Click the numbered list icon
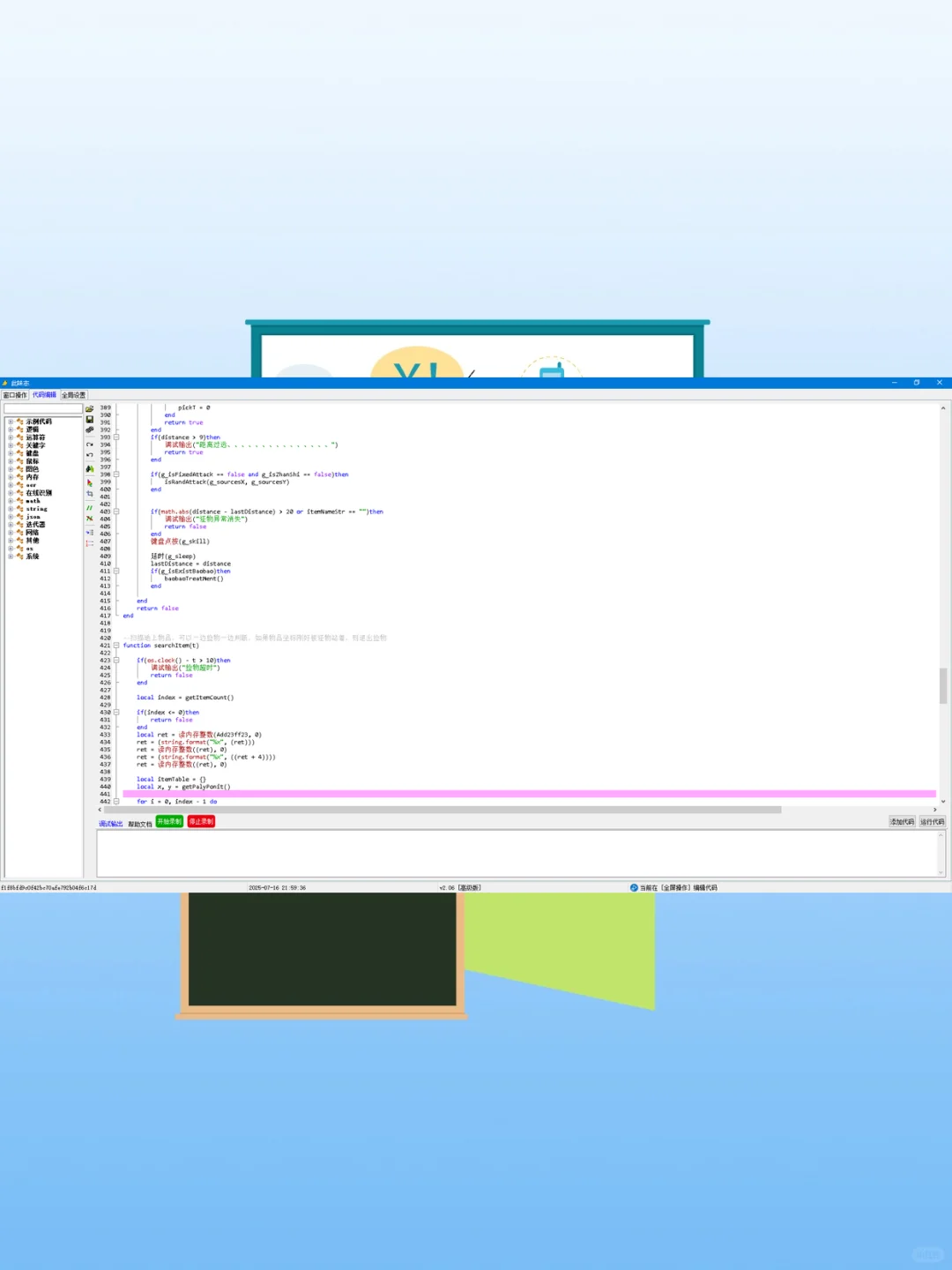Viewport: 952px width, 1270px height. pos(89,543)
